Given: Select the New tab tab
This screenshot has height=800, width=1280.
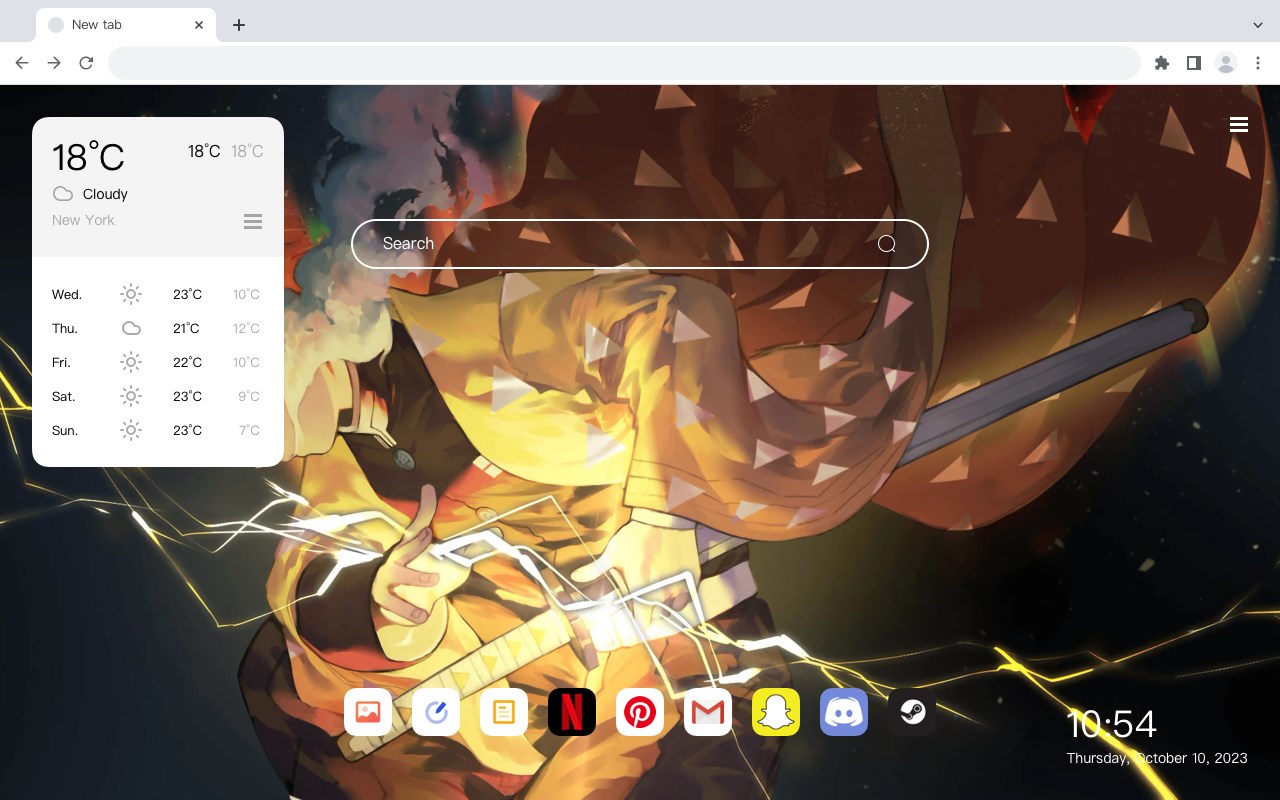Looking at the screenshot, I should coord(126,25).
